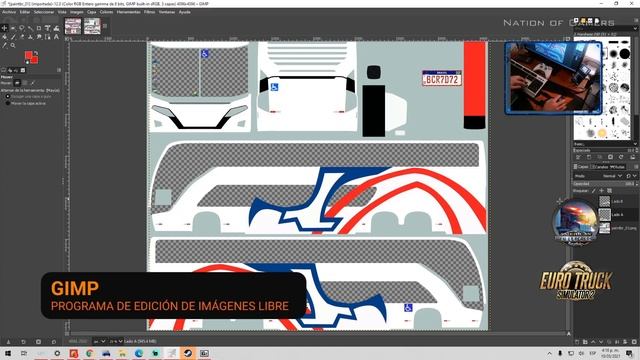Select the Smudge tool
Screen dimensions: 640x360
point(39,37)
